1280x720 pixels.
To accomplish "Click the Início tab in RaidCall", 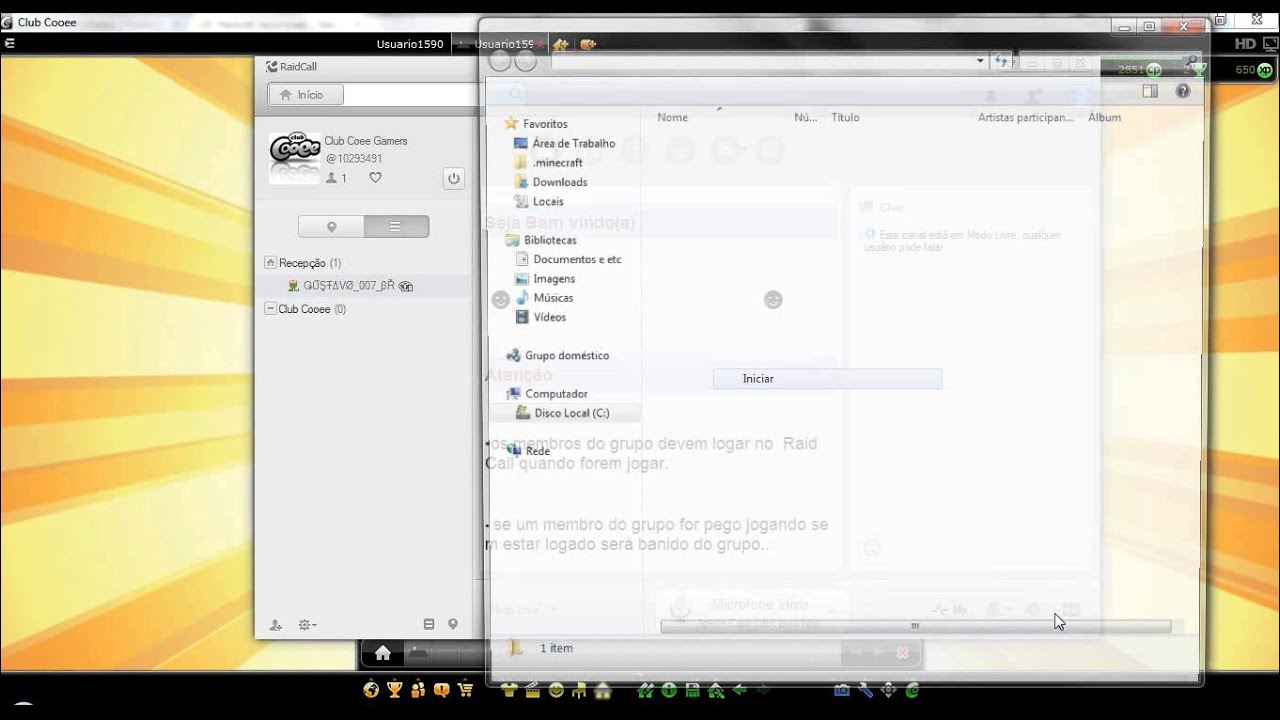I will click(x=305, y=95).
